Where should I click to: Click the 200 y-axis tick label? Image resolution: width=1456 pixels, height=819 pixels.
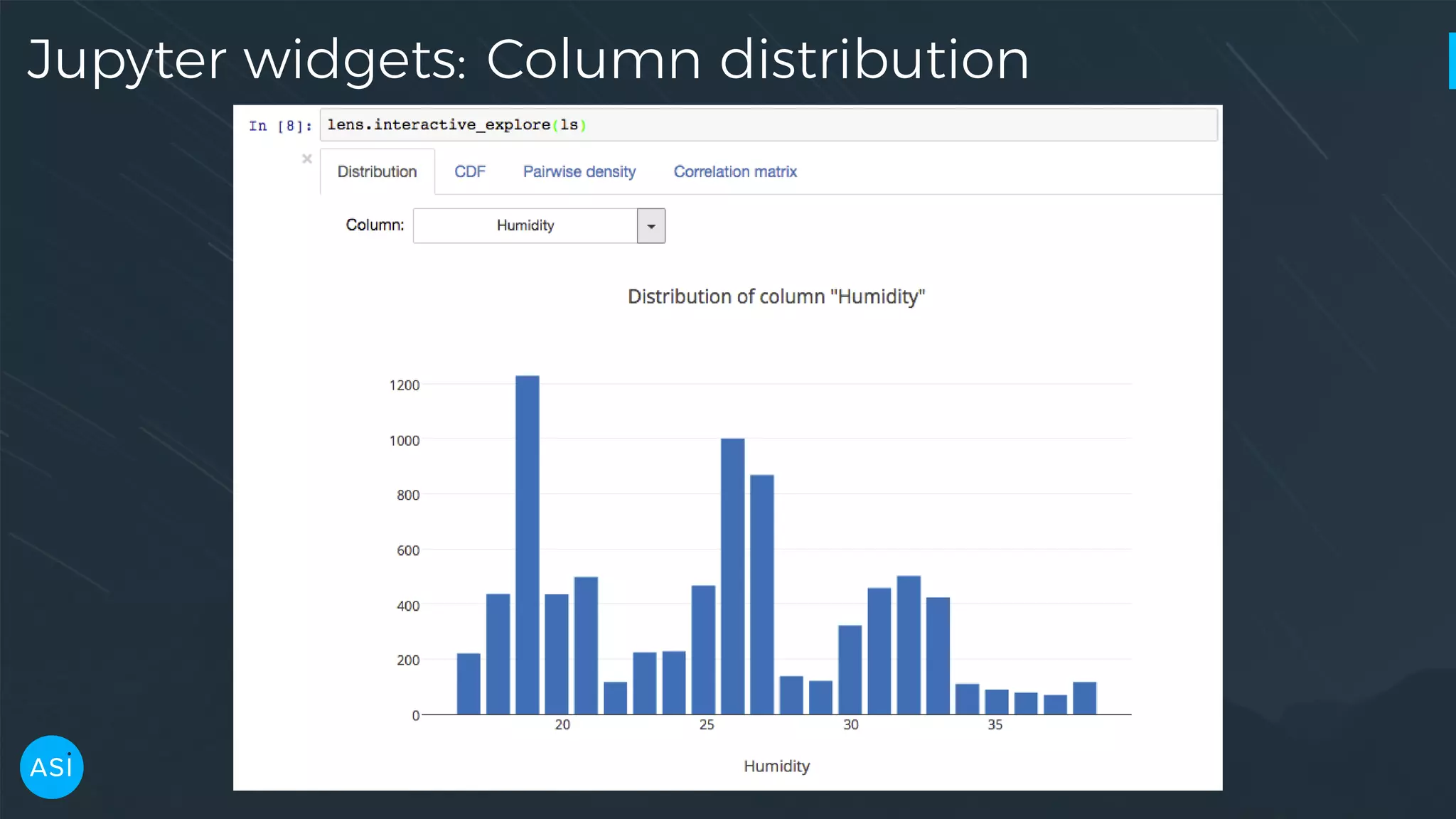pos(408,660)
